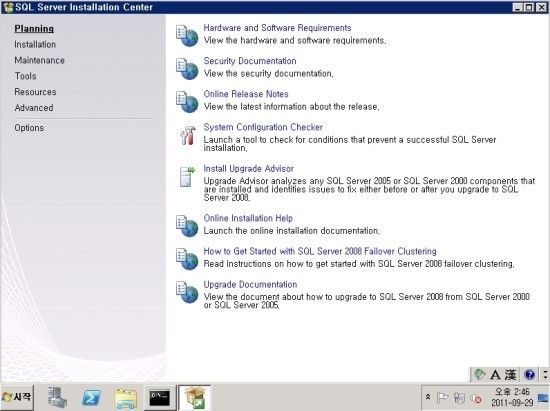Screen dimensions: 550x411
Task: Click 'View the latest information about the release.'
Action: pyautogui.click(x=291, y=107)
